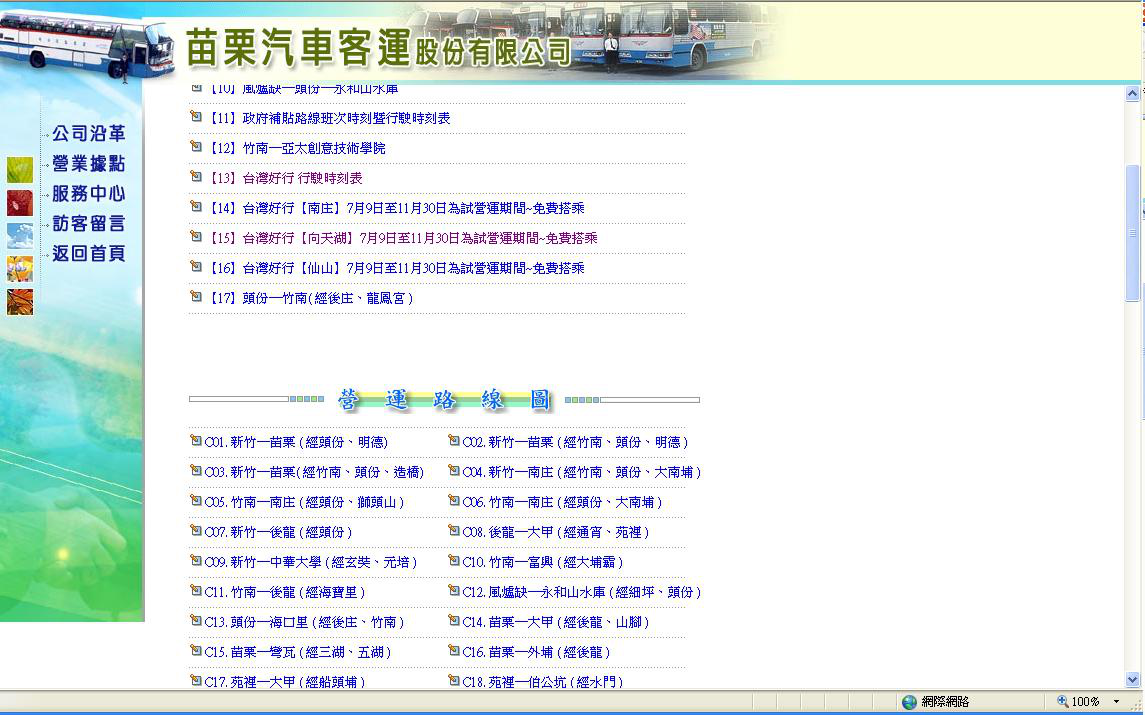View route map C01 新竹—苗栗
This screenshot has width=1145, height=715.
[296, 442]
